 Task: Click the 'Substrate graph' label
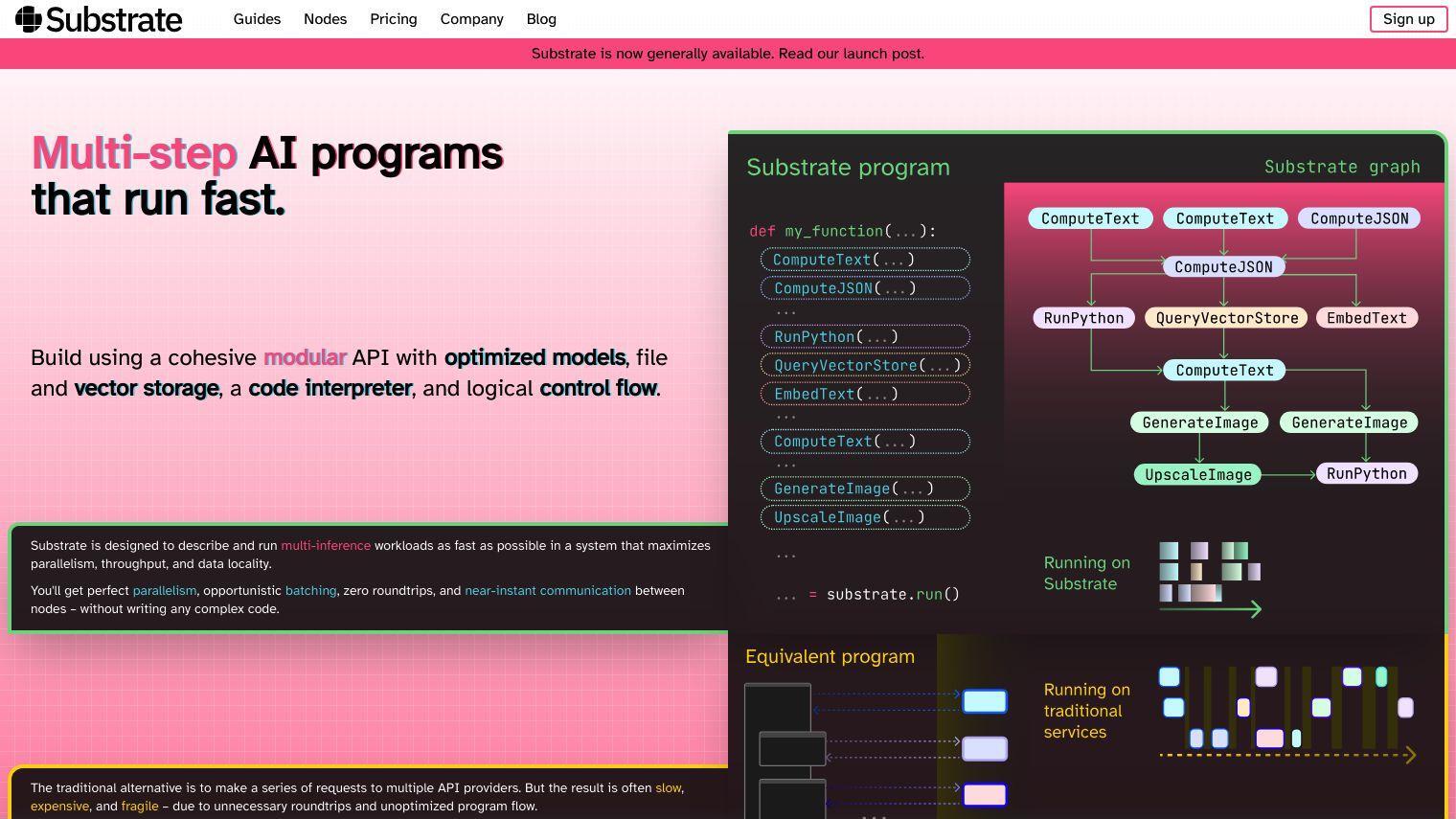point(1342,167)
